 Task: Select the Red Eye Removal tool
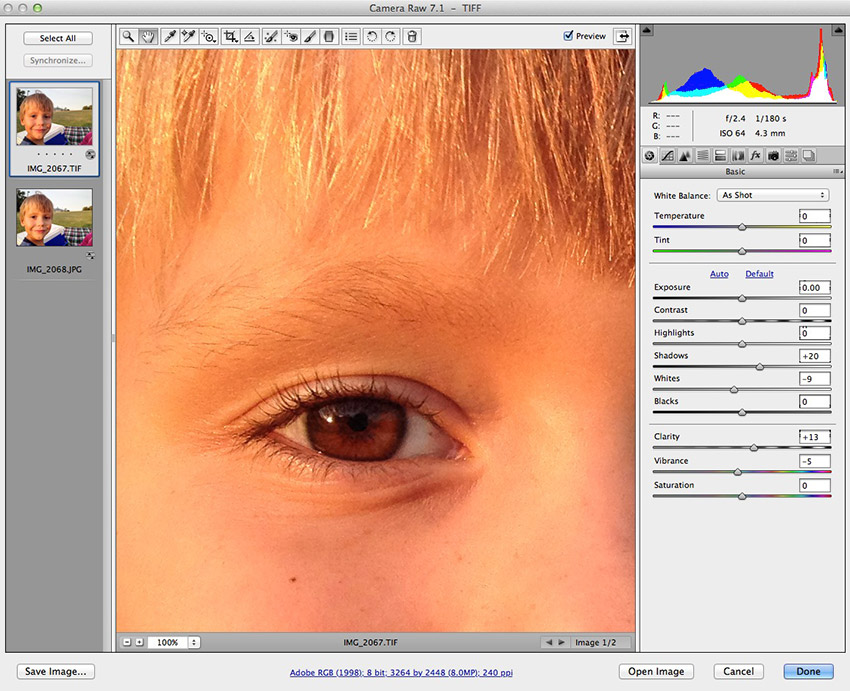point(291,37)
